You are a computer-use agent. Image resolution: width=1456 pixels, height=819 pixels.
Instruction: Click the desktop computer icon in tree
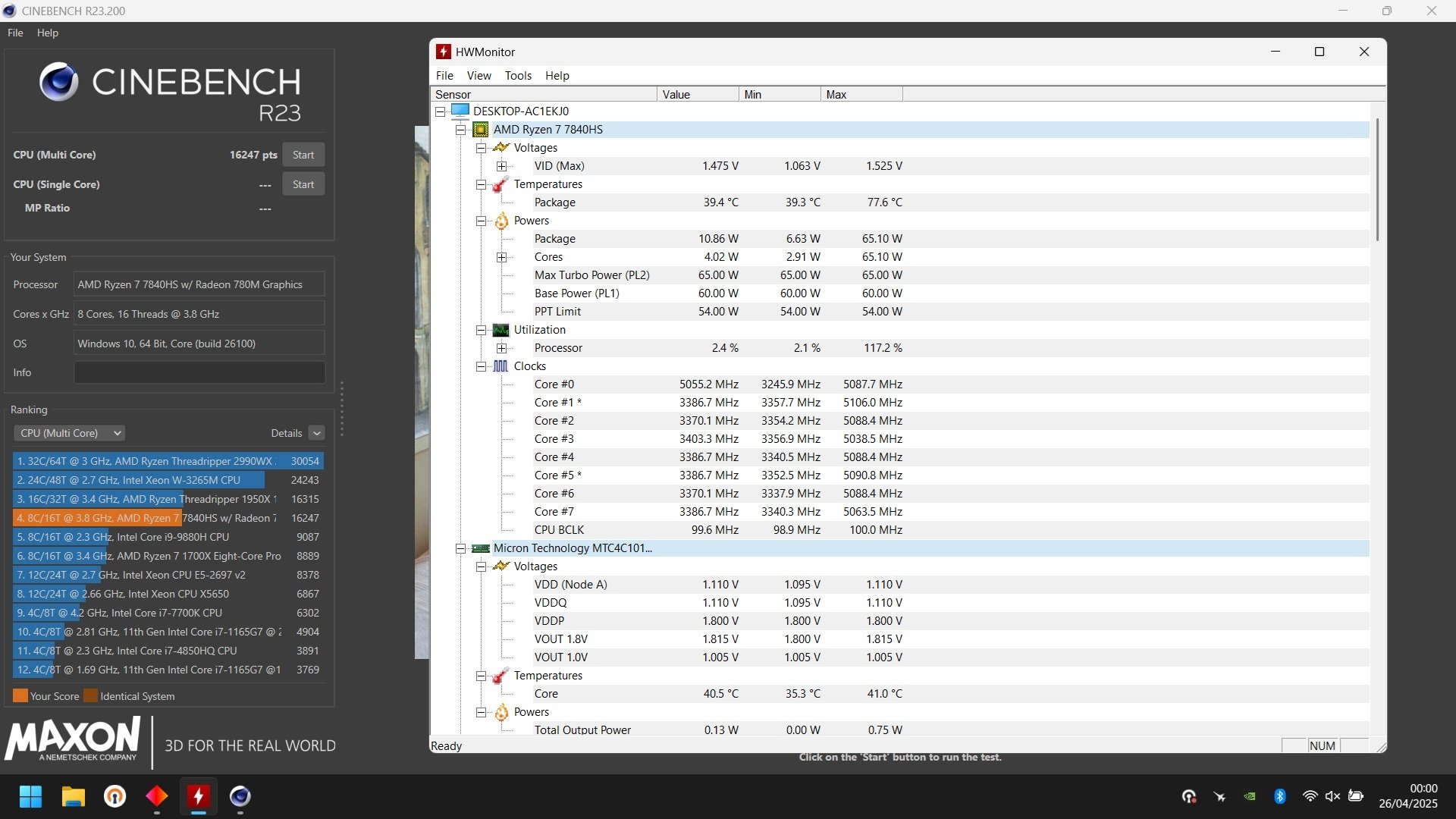click(460, 111)
